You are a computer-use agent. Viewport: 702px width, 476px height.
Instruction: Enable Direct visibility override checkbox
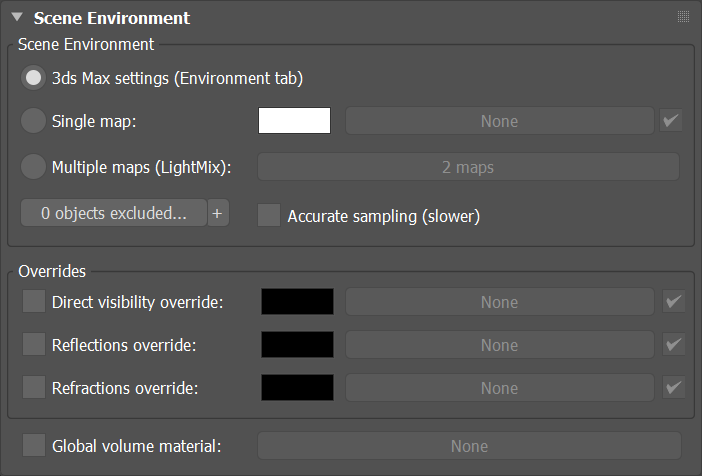(34, 301)
